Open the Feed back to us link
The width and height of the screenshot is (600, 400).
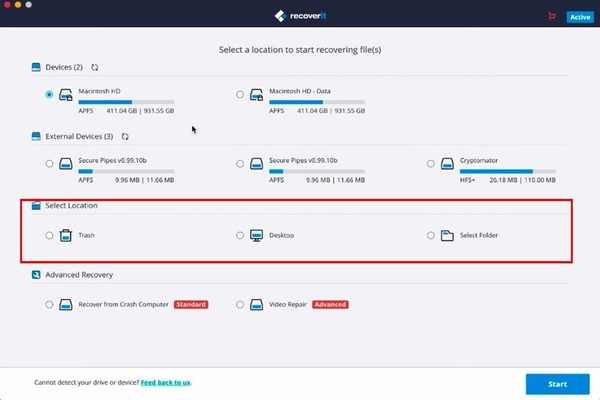tap(165, 382)
